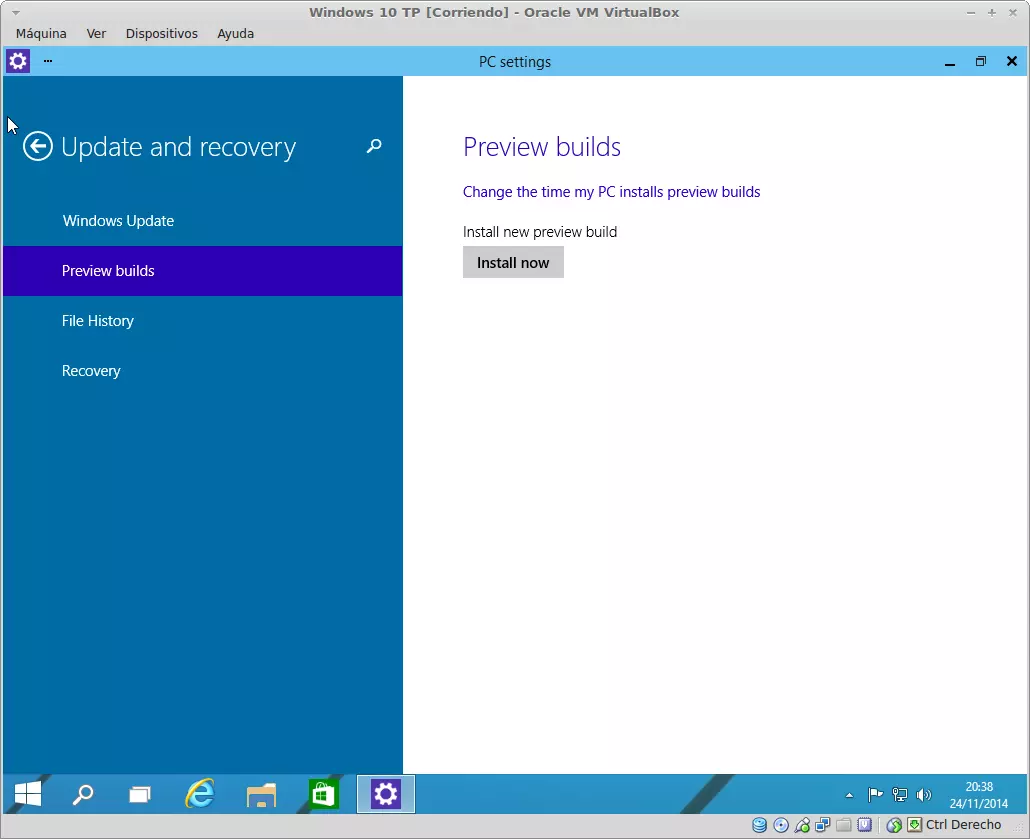Launch Internet Explorer from the taskbar

tap(200, 795)
